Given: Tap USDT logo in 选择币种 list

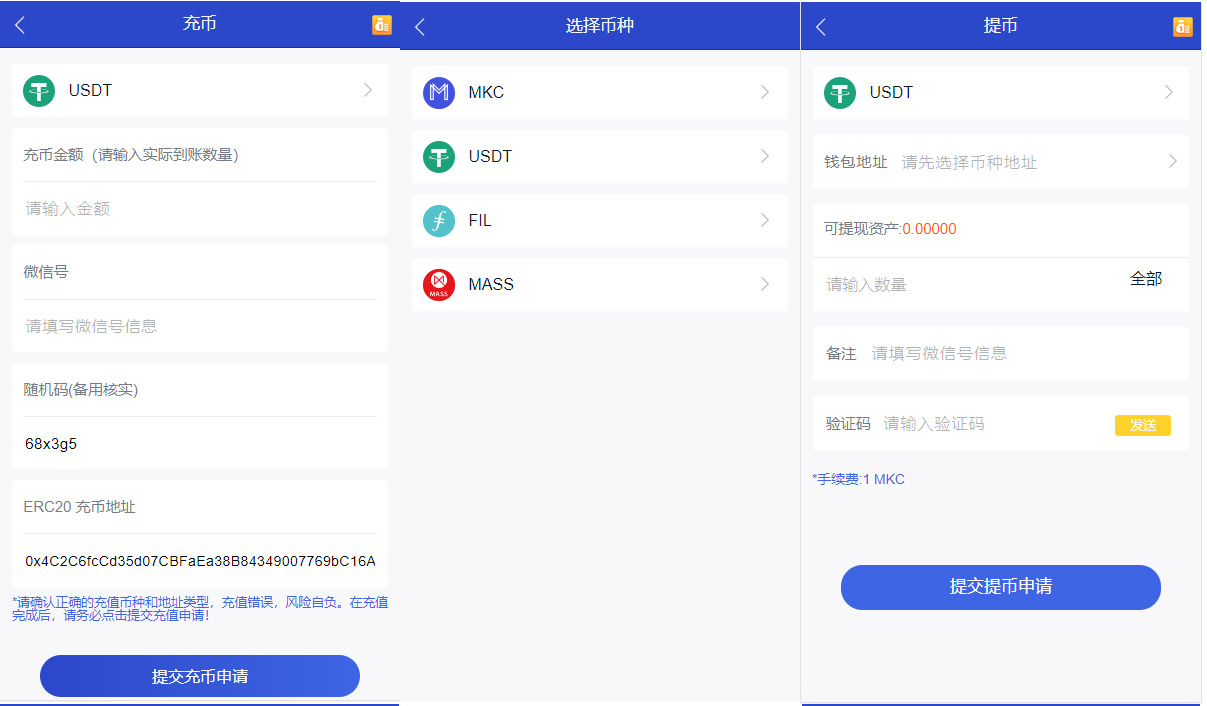Looking at the screenshot, I should coord(438,157).
